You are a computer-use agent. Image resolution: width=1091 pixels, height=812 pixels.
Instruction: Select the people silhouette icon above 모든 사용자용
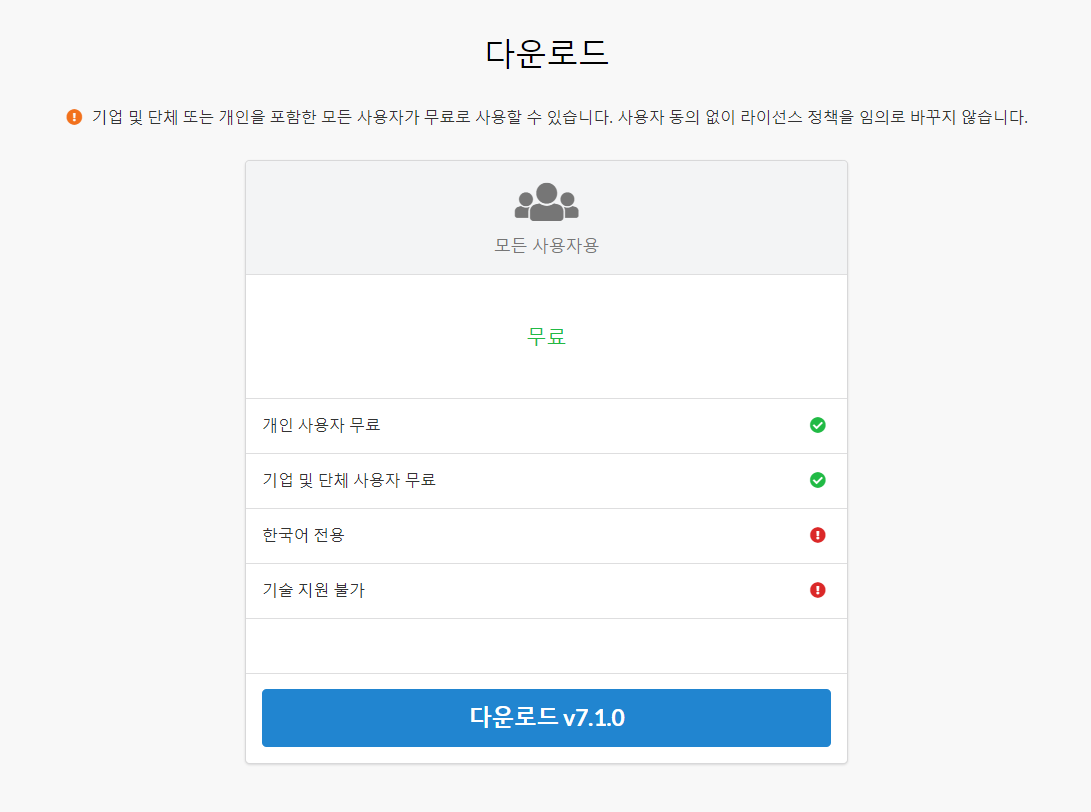point(546,200)
